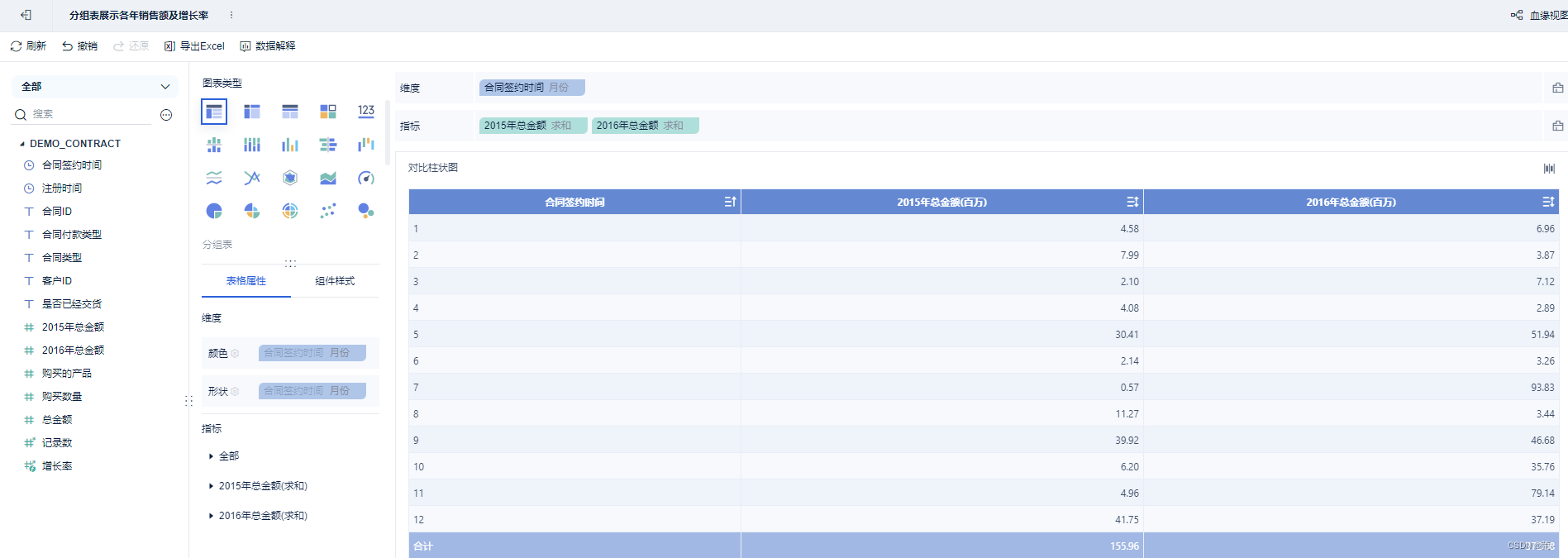Select the radar chart icon
This screenshot has height=558, width=1568.
tap(290, 178)
